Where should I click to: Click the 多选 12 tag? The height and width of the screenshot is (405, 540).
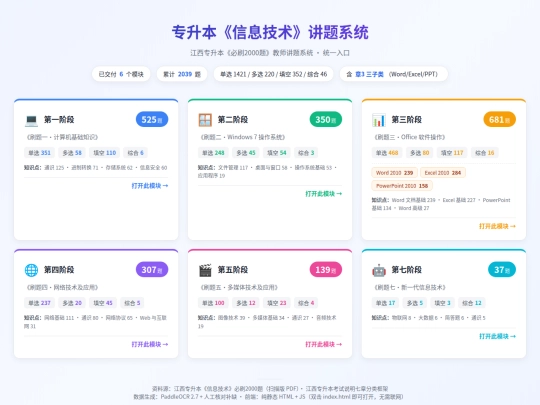pos(246,303)
